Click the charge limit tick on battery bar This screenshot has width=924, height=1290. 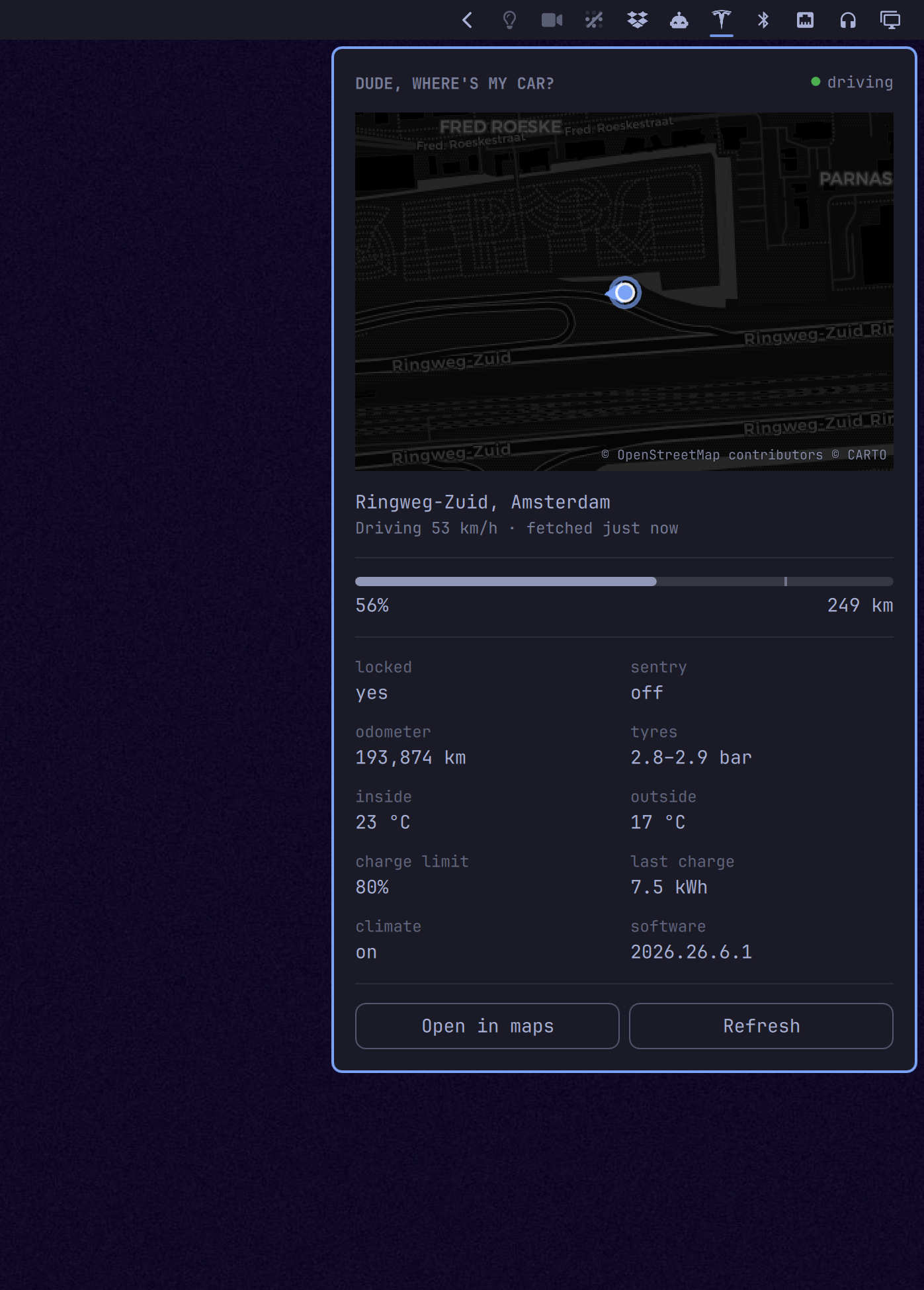(x=786, y=581)
